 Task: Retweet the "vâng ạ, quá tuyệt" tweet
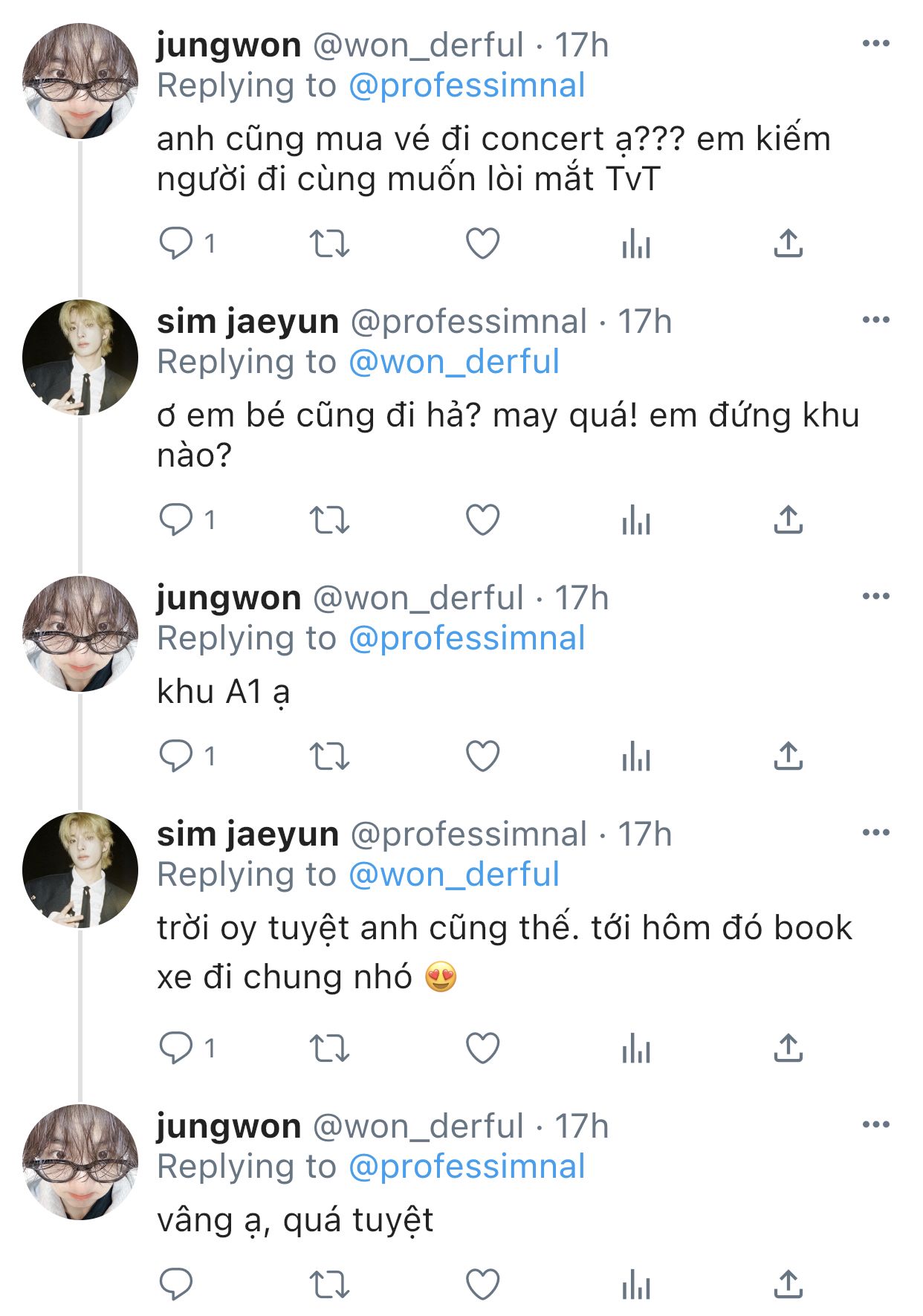(x=329, y=1284)
